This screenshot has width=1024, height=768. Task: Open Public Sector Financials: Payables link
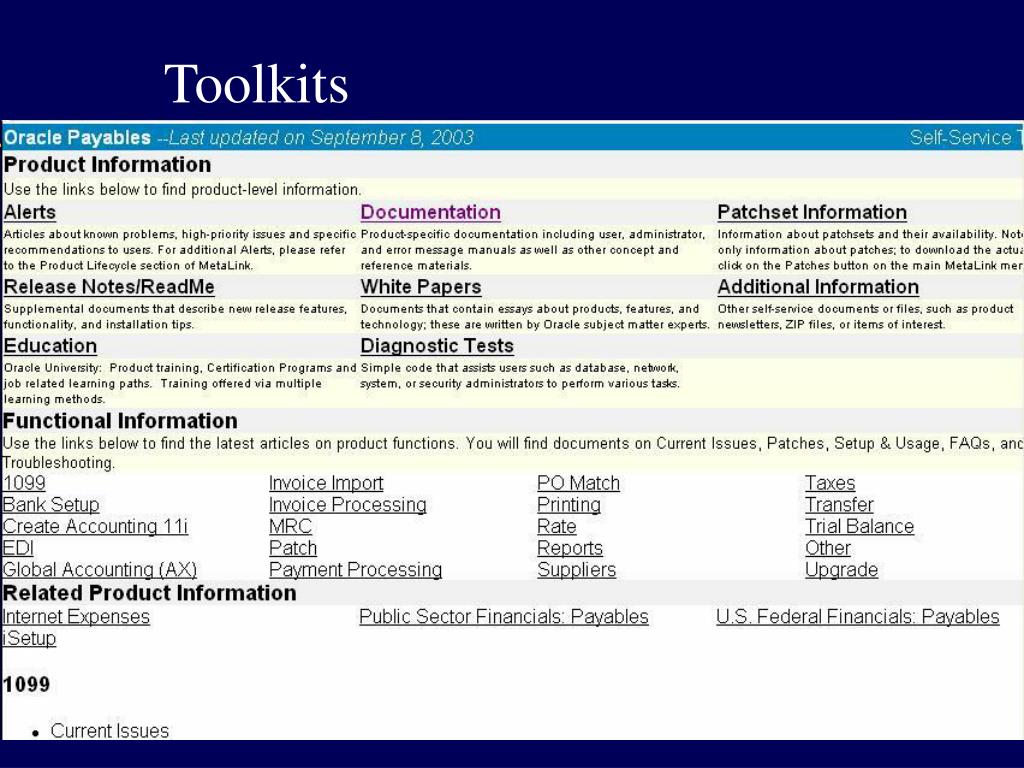504,616
